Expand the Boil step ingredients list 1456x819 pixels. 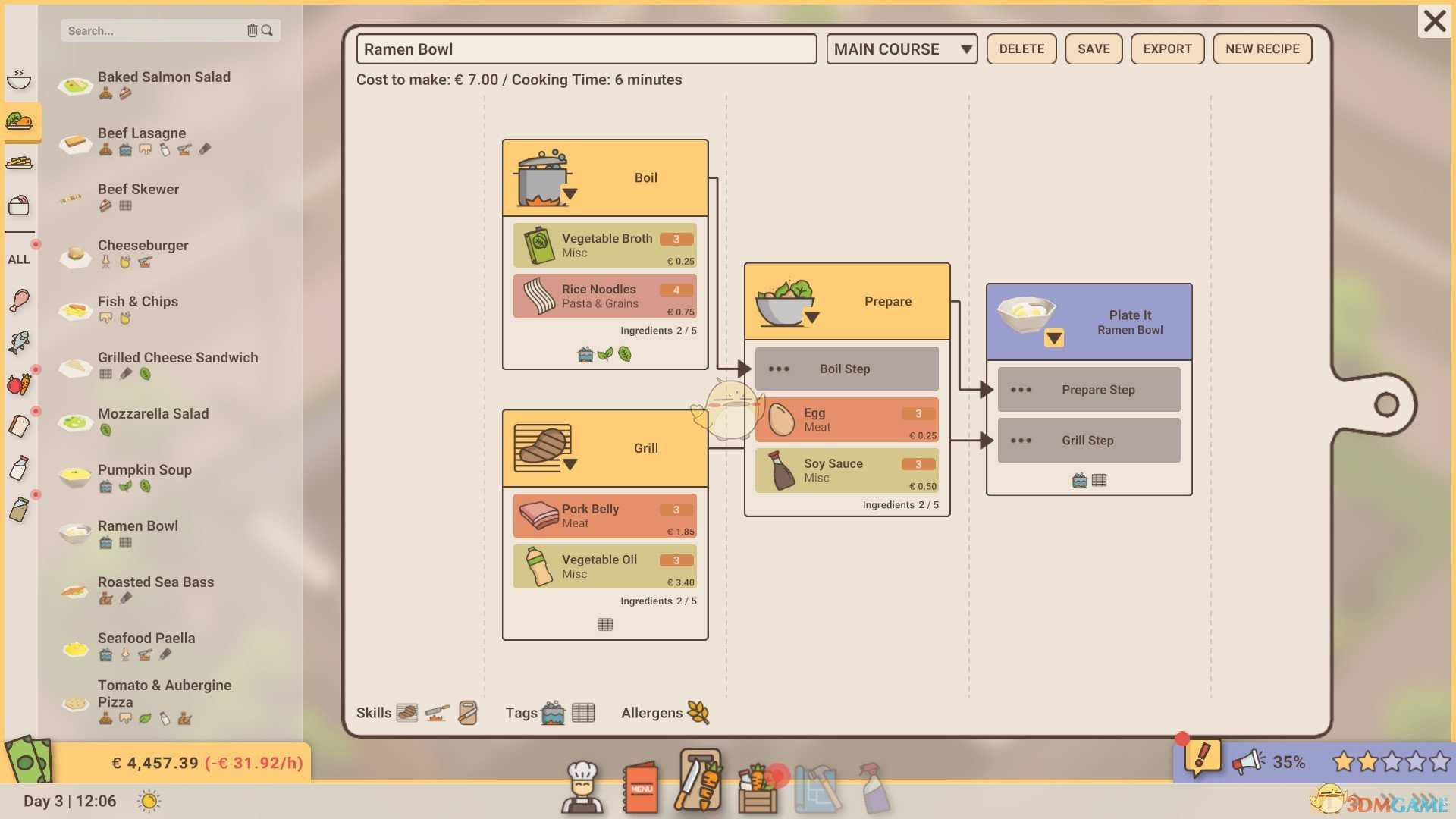tap(567, 198)
